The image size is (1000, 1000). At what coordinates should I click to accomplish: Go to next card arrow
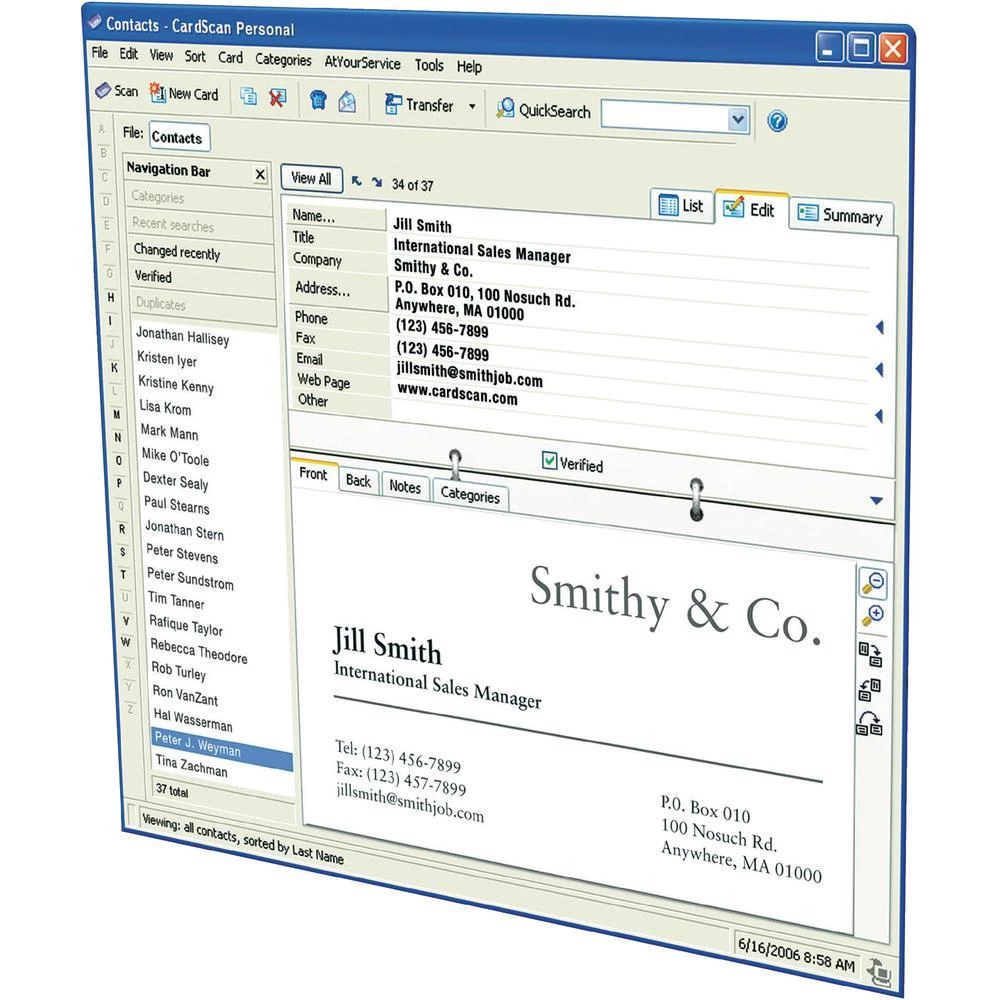coord(377,182)
